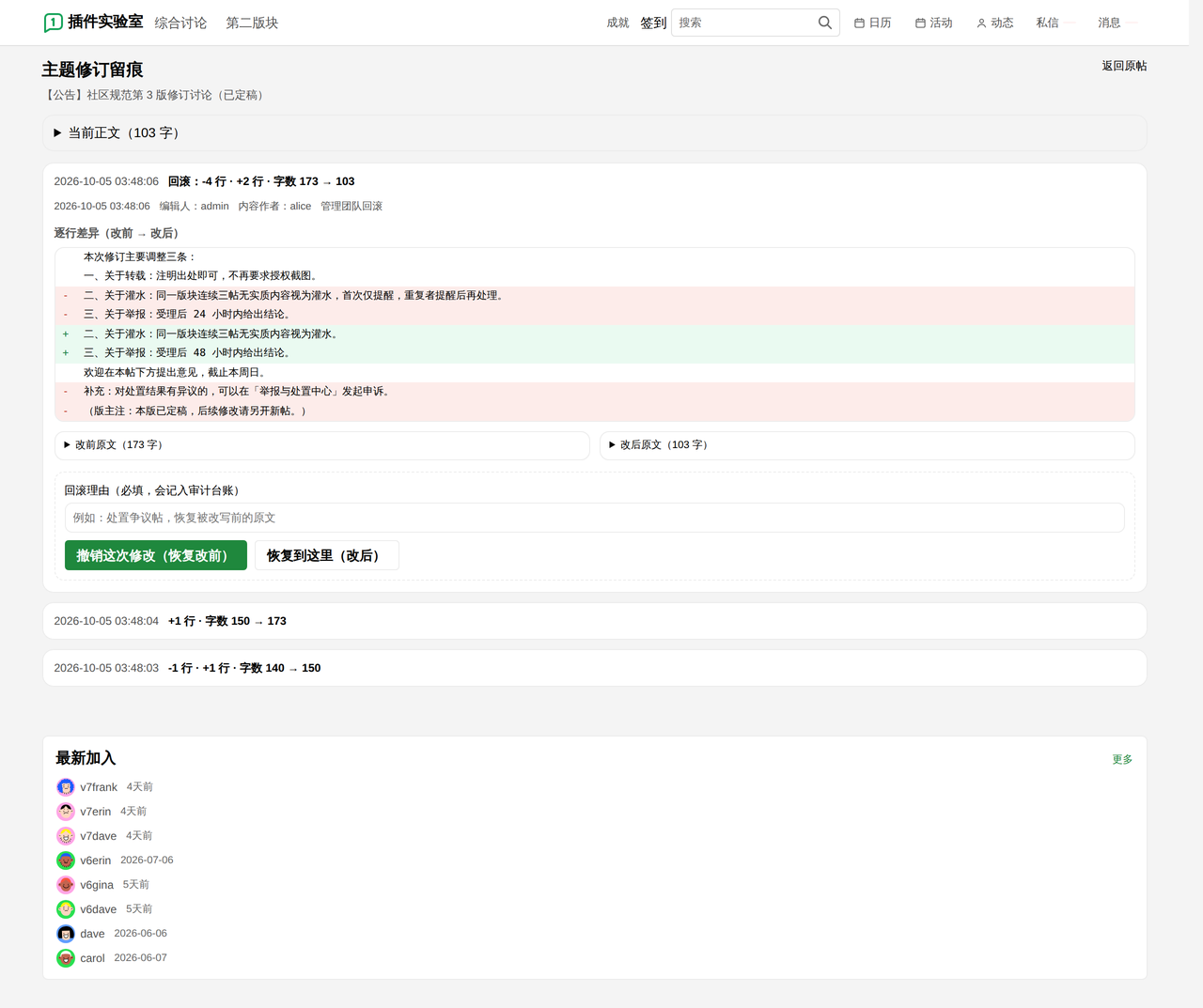The image size is (1203, 1008).
Task: Open 综合讨论 board
Action: [x=180, y=23]
